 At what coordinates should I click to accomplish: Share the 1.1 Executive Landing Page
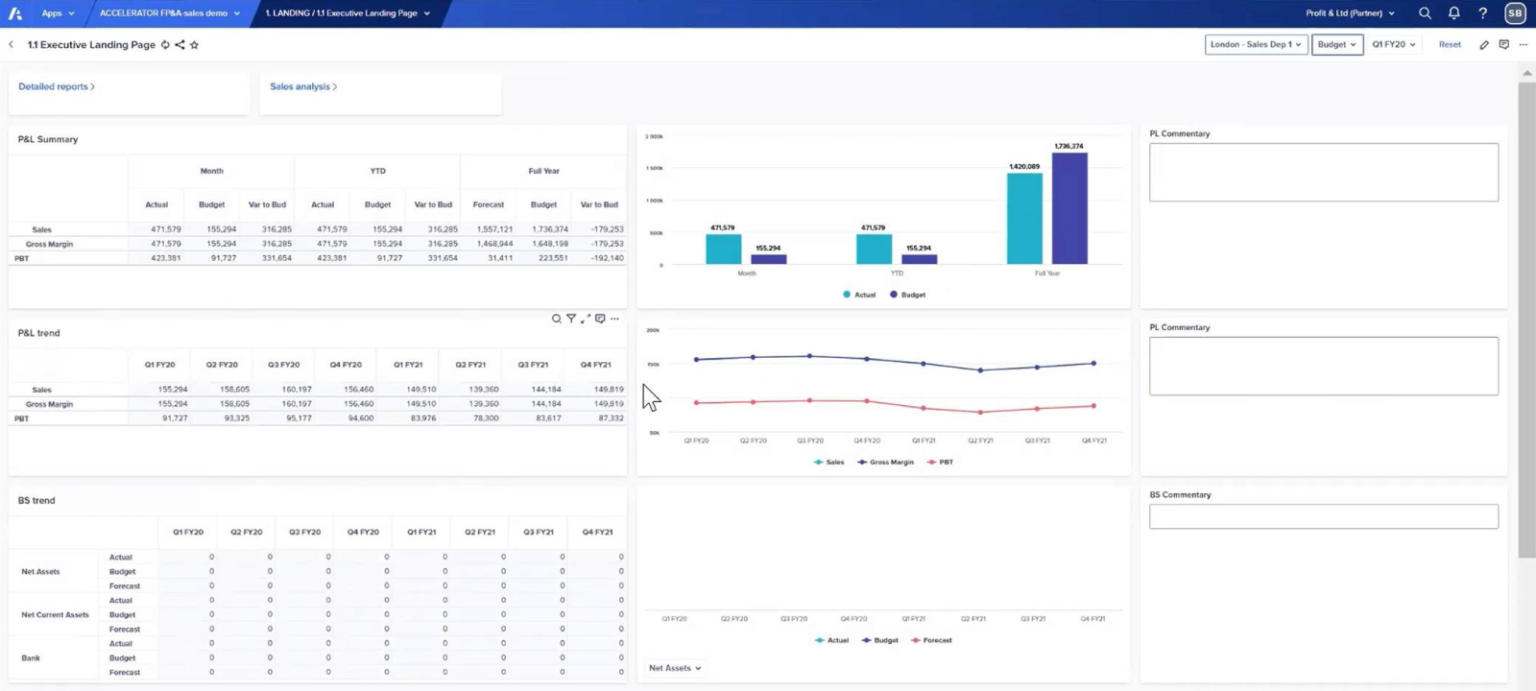(x=180, y=44)
